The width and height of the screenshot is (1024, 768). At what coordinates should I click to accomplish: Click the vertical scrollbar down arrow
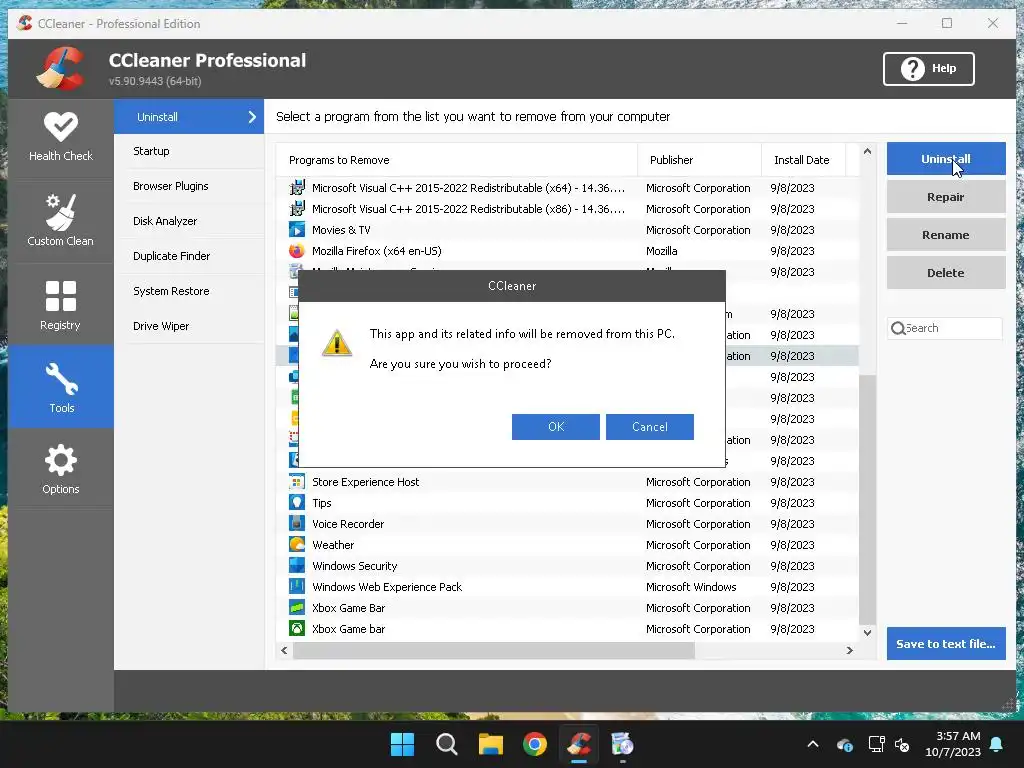(x=867, y=632)
